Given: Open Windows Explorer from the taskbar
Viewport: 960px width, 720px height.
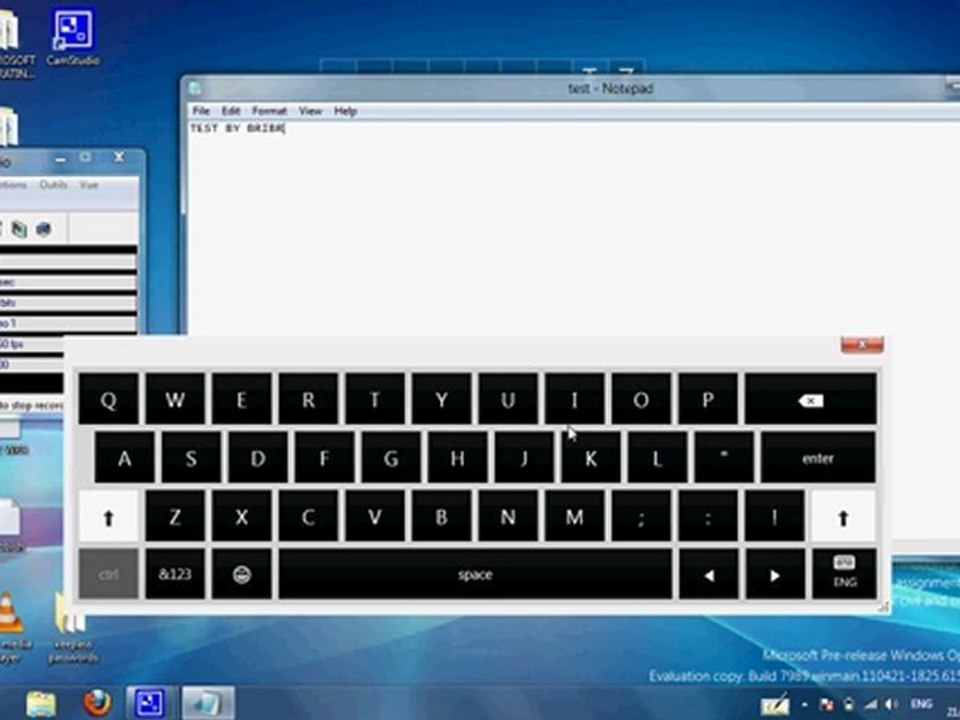Looking at the screenshot, I should click(41, 703).
